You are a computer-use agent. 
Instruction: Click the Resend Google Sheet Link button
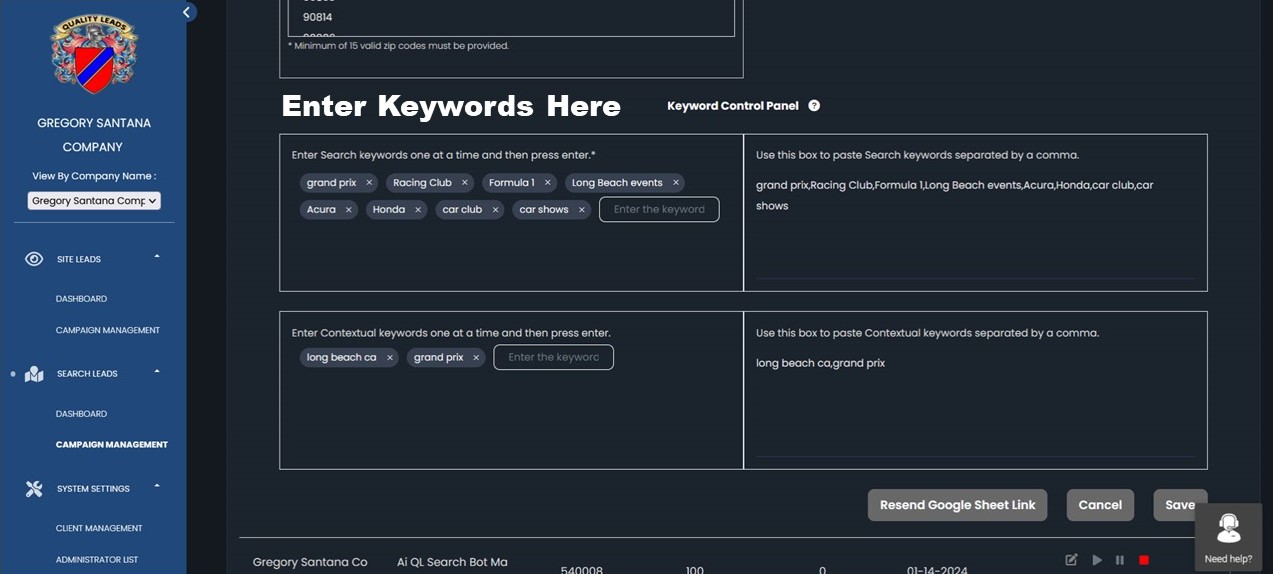point(957,505)
